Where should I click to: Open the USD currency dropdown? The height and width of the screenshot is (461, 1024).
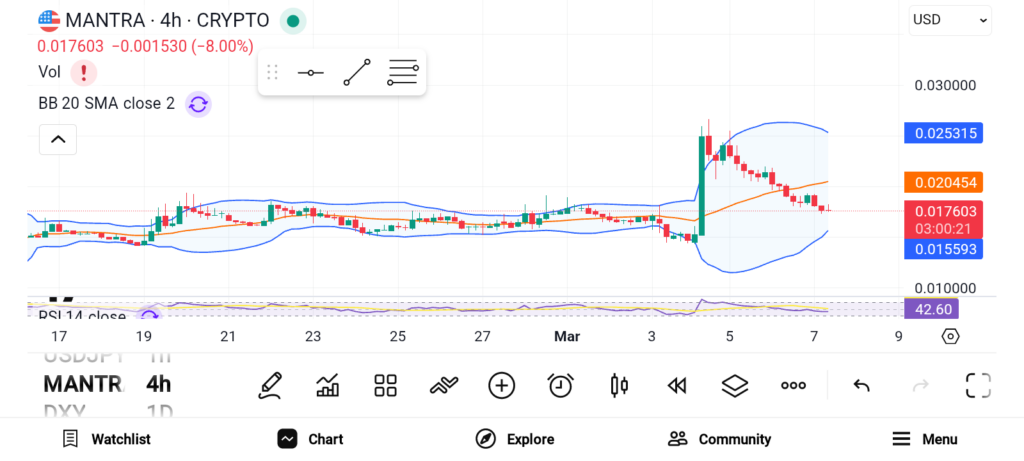tap(950, 20)
